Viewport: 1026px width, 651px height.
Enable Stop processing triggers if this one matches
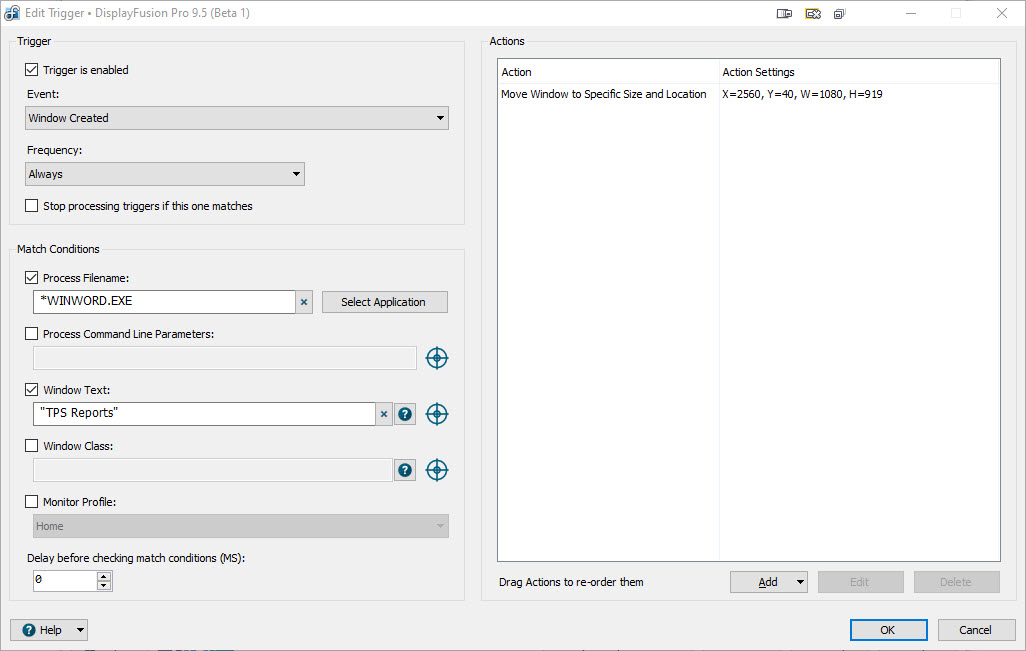tap(31, 206)
